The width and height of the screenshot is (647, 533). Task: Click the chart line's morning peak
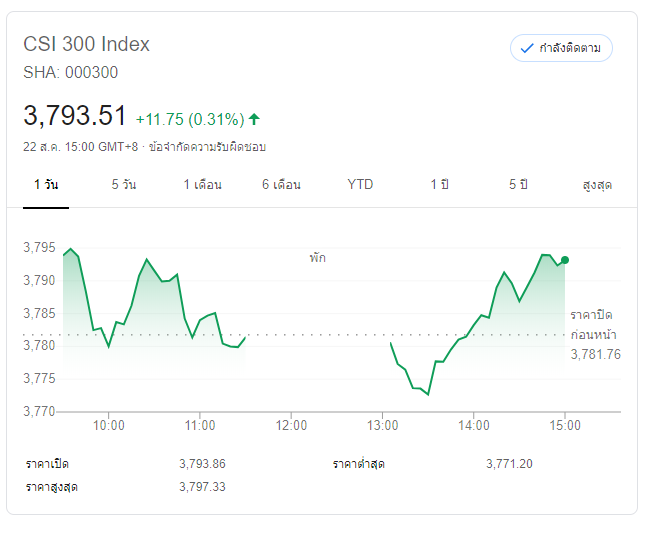point(70,249)
